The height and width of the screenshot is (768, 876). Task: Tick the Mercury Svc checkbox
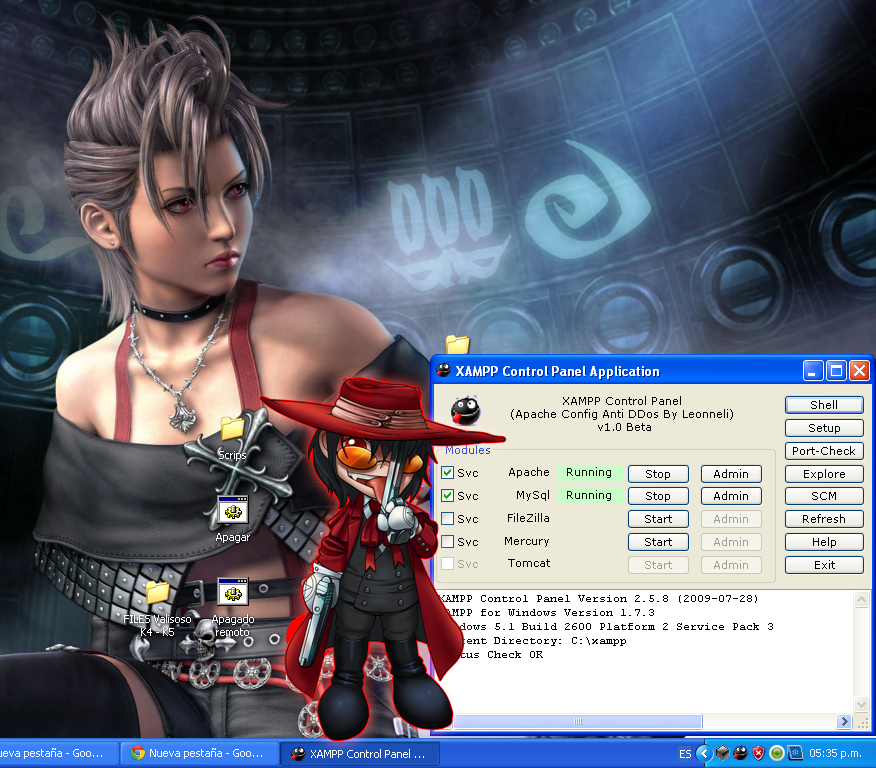point(448,542)
